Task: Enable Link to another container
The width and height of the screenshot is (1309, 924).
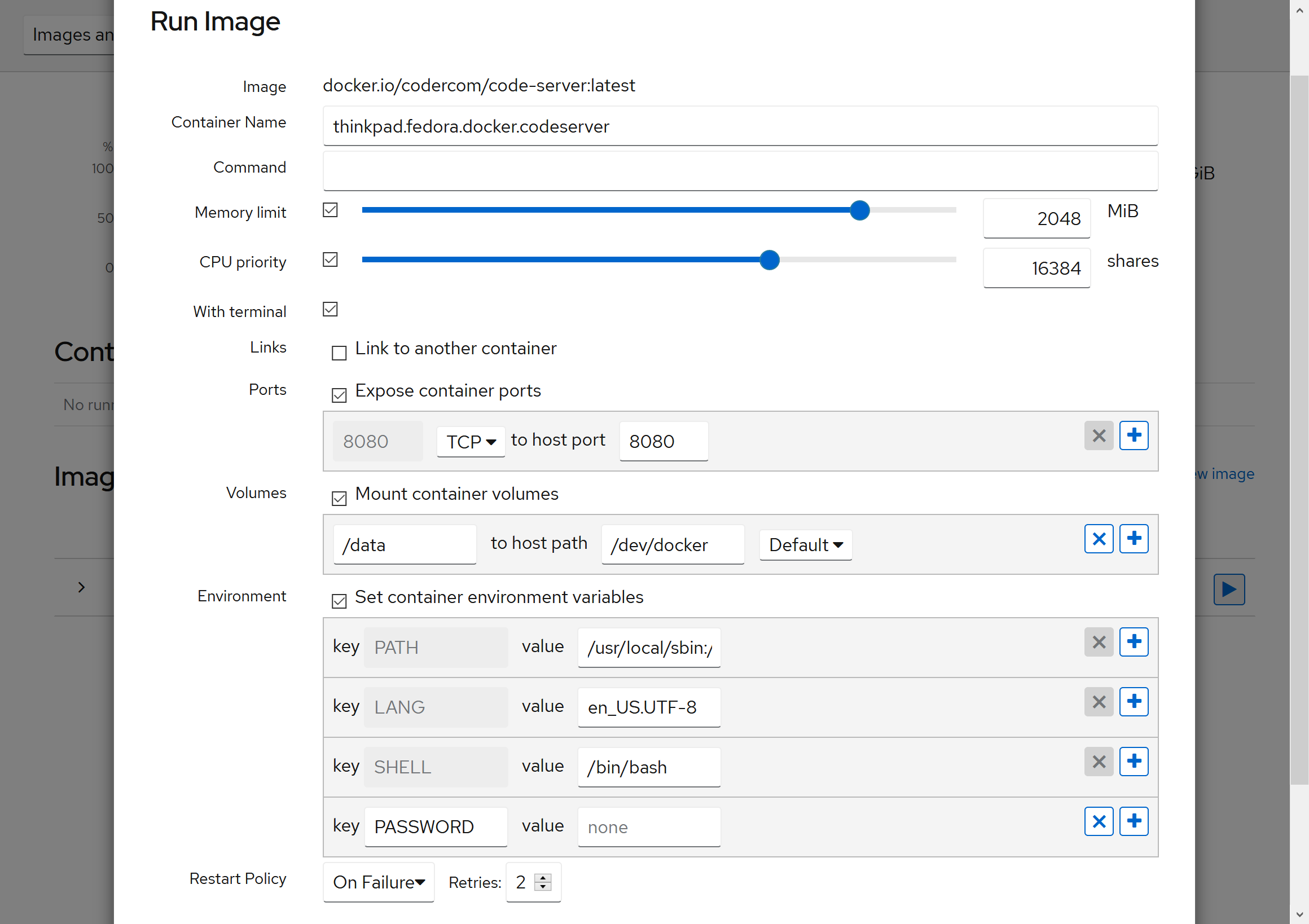Action: pyautogui.click(x=339, y=353)
